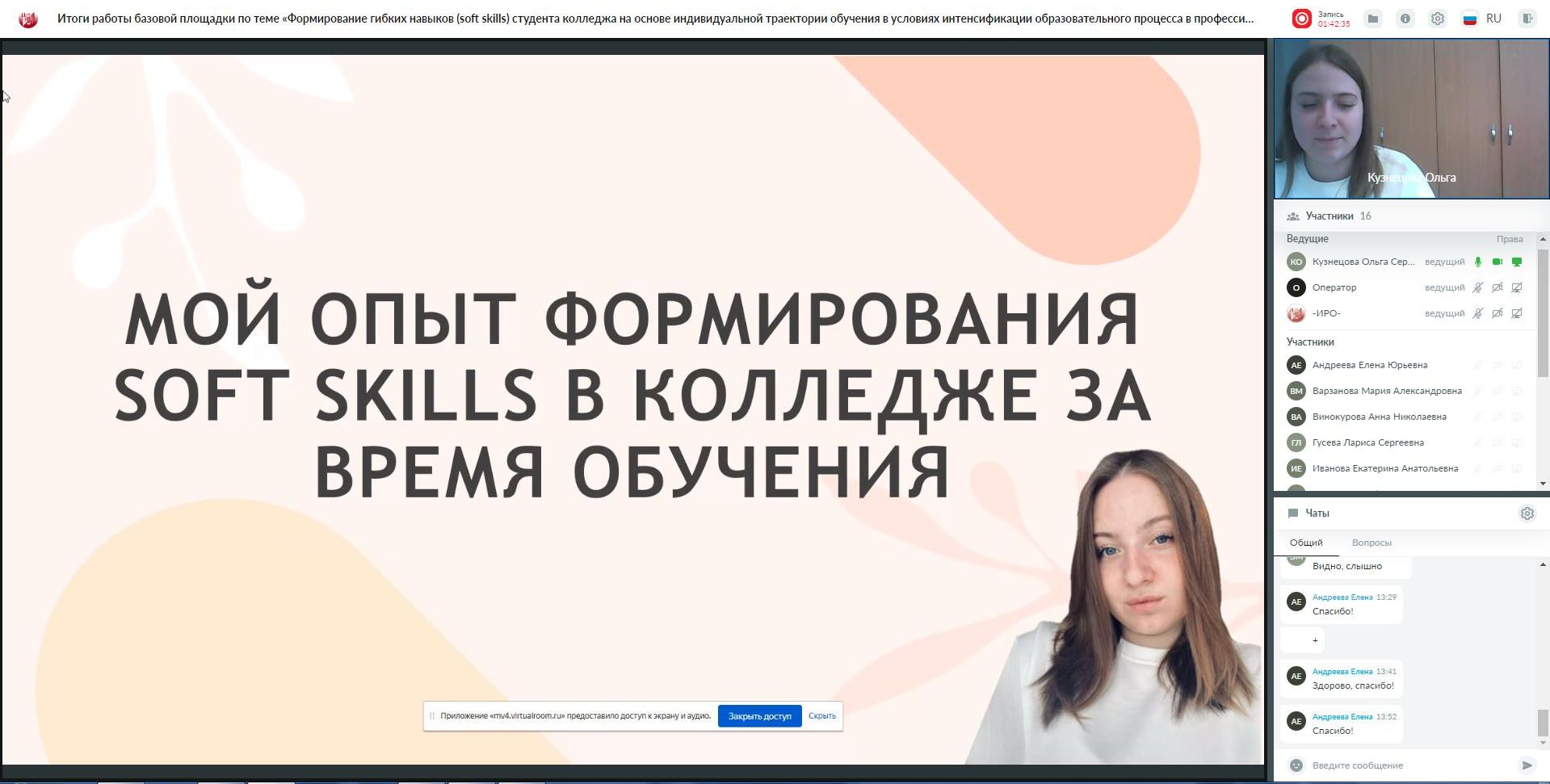
Task: Click the webinar title text in the header
Action: point(655,19)
